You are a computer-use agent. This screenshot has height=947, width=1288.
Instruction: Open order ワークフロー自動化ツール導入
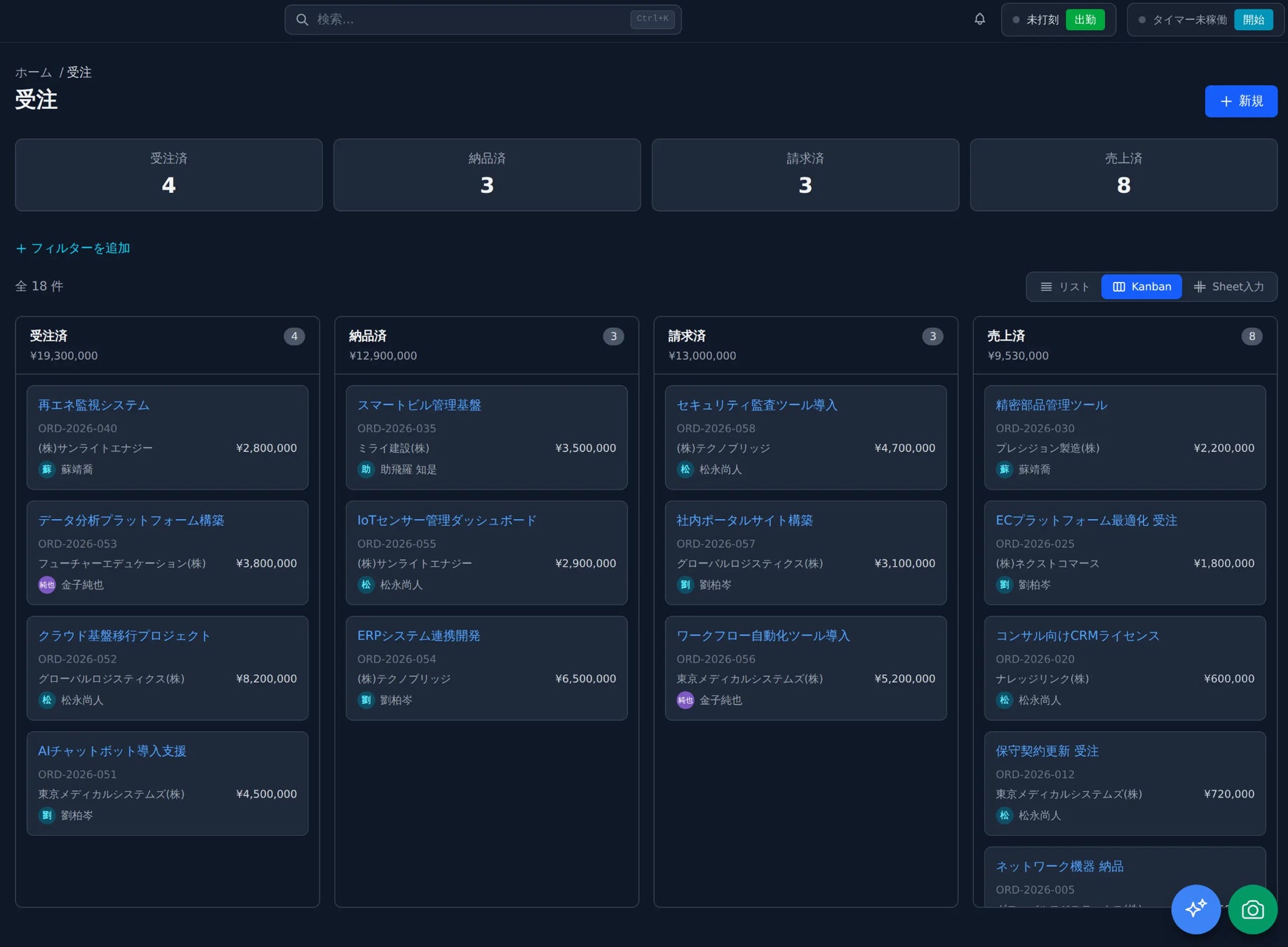click(x=763, y=636)
